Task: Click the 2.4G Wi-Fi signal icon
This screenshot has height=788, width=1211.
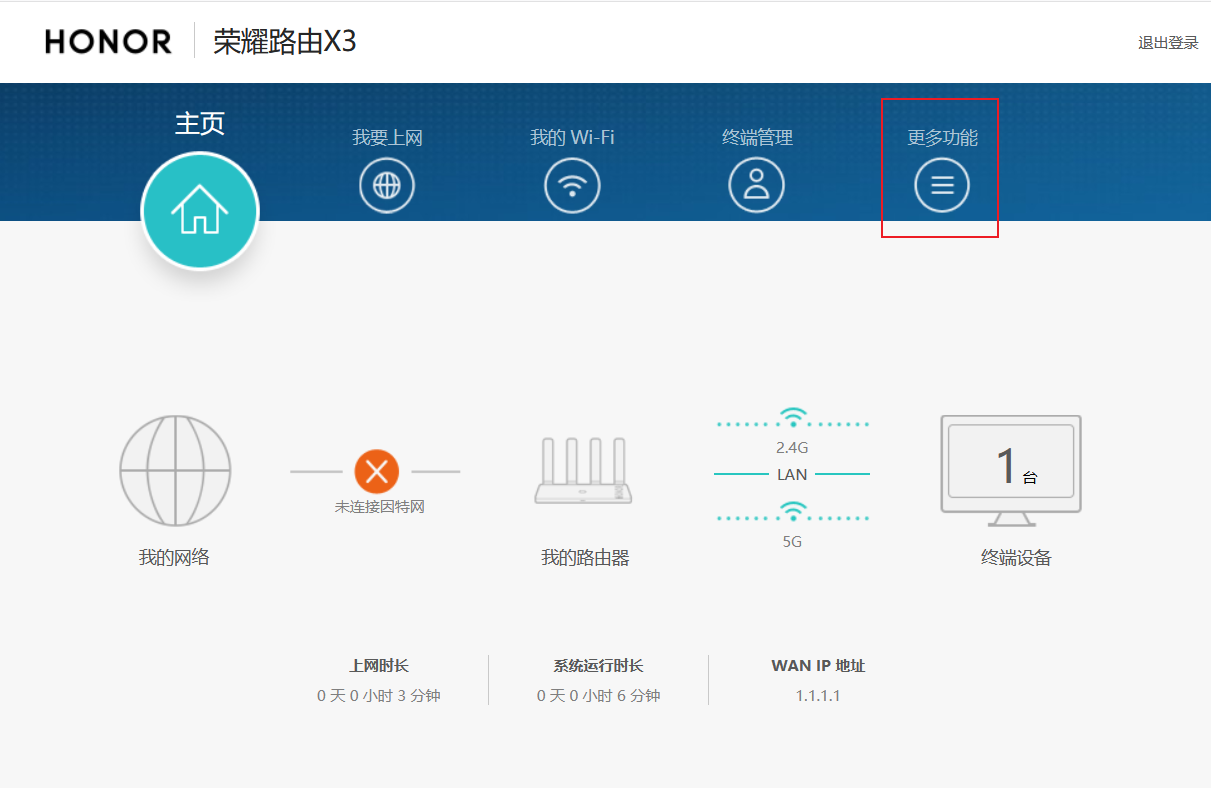Action: pos(793,417)
